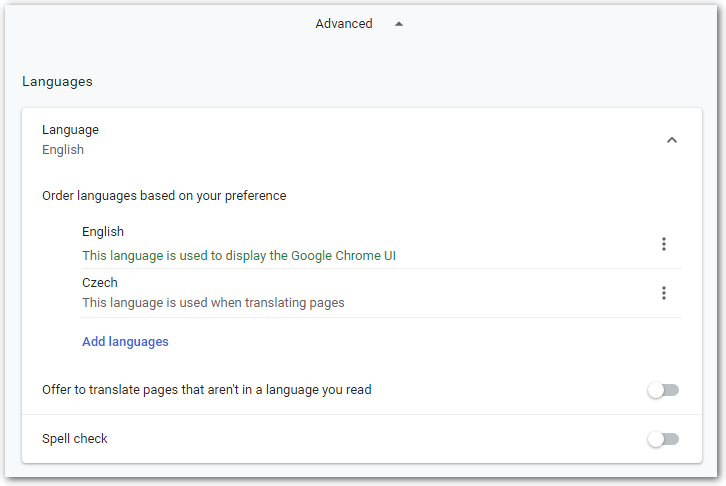Viewport: 726px width, 486px height.
Task: Click the Language row title
Action: click(70, 130)
